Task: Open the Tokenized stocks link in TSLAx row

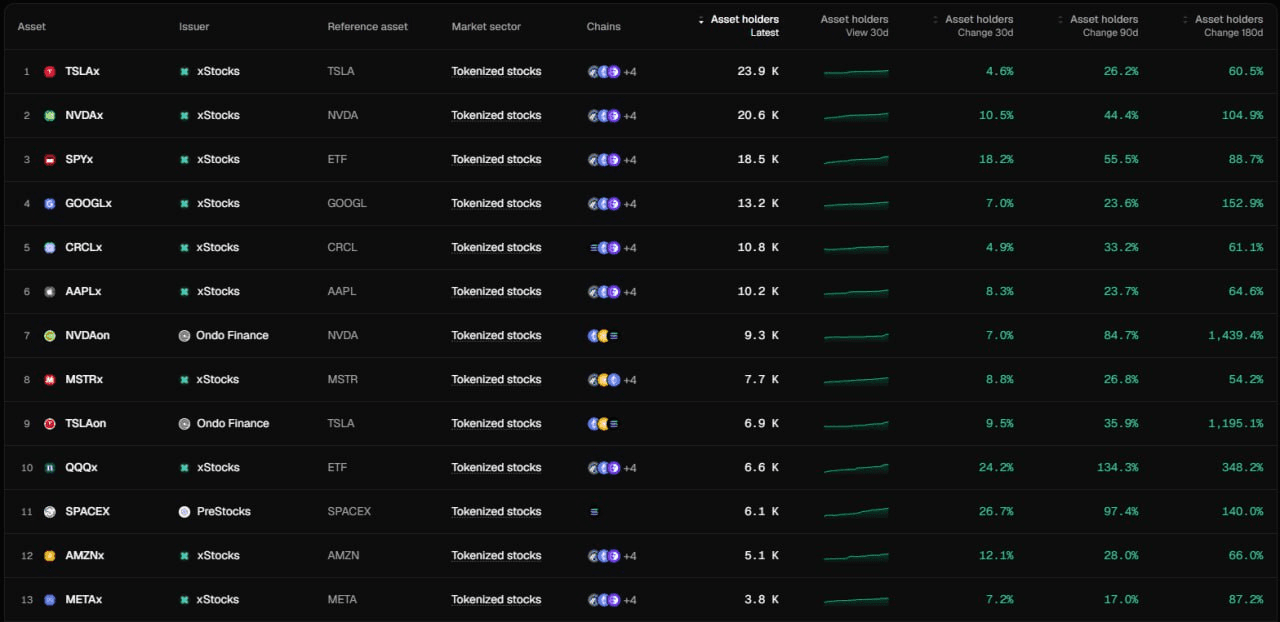Action: click(x=496, y=72)
